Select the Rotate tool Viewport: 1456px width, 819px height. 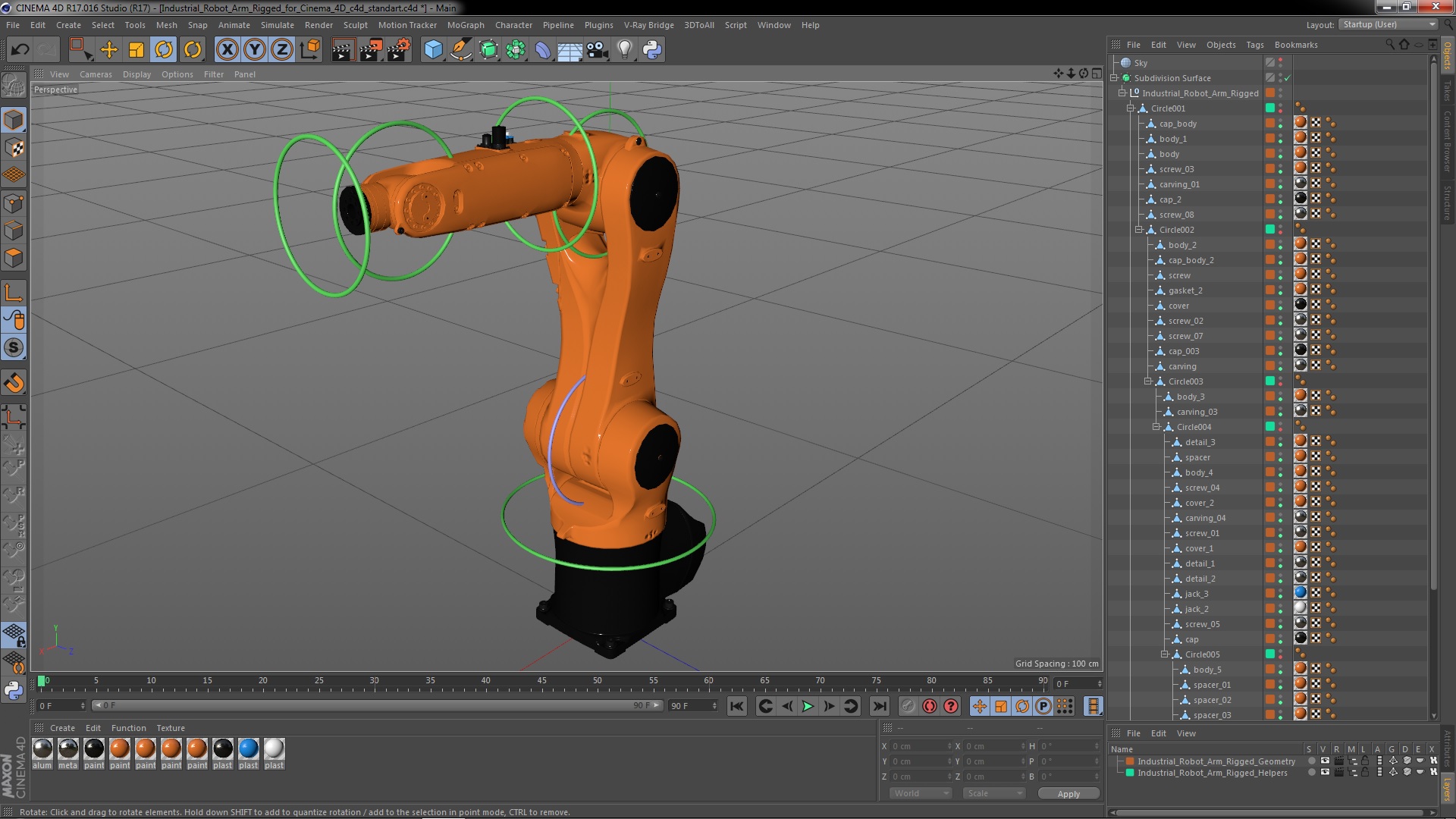click(x=164, y=50)
